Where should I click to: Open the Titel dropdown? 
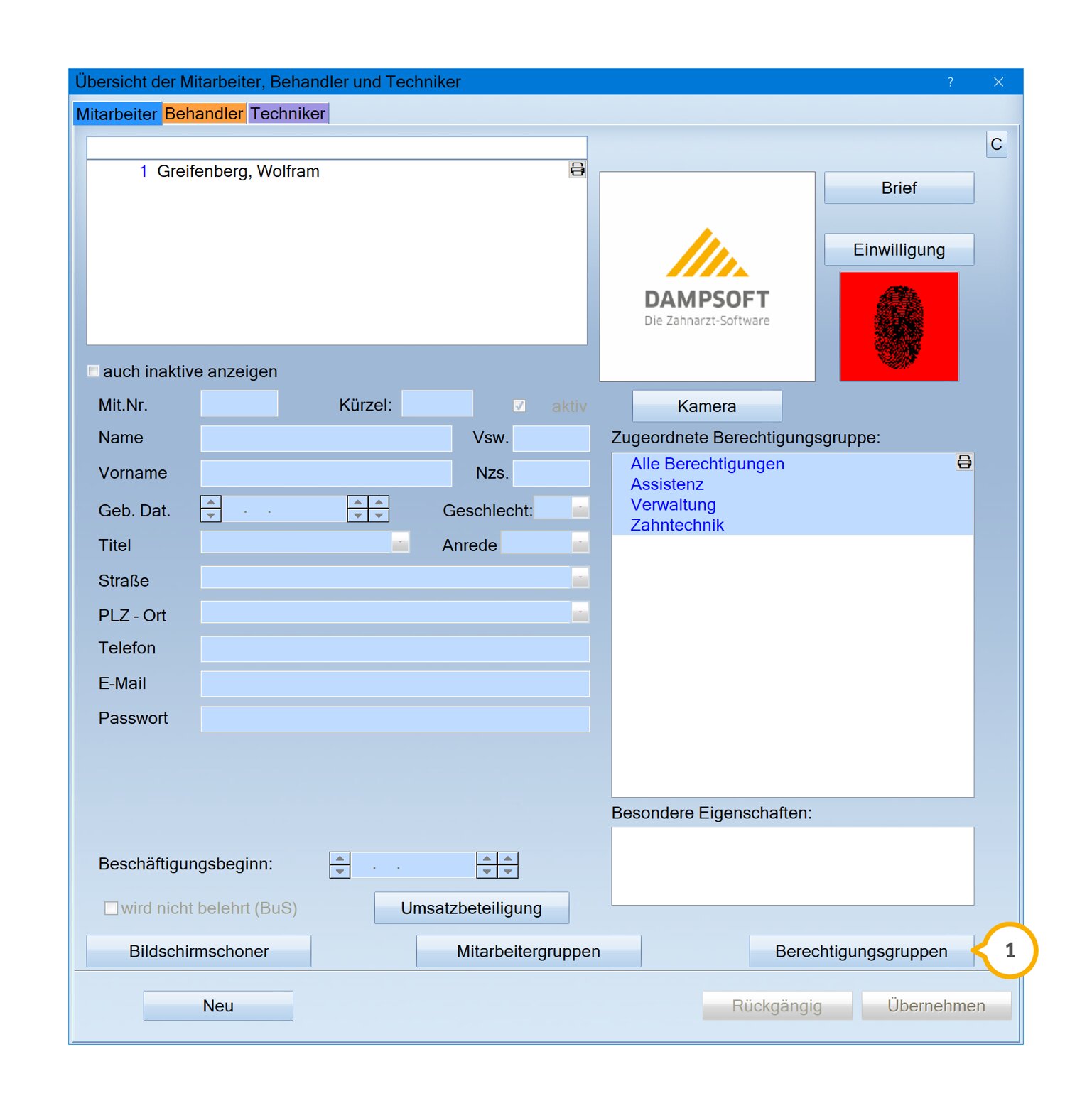click(x=401, y=542)
